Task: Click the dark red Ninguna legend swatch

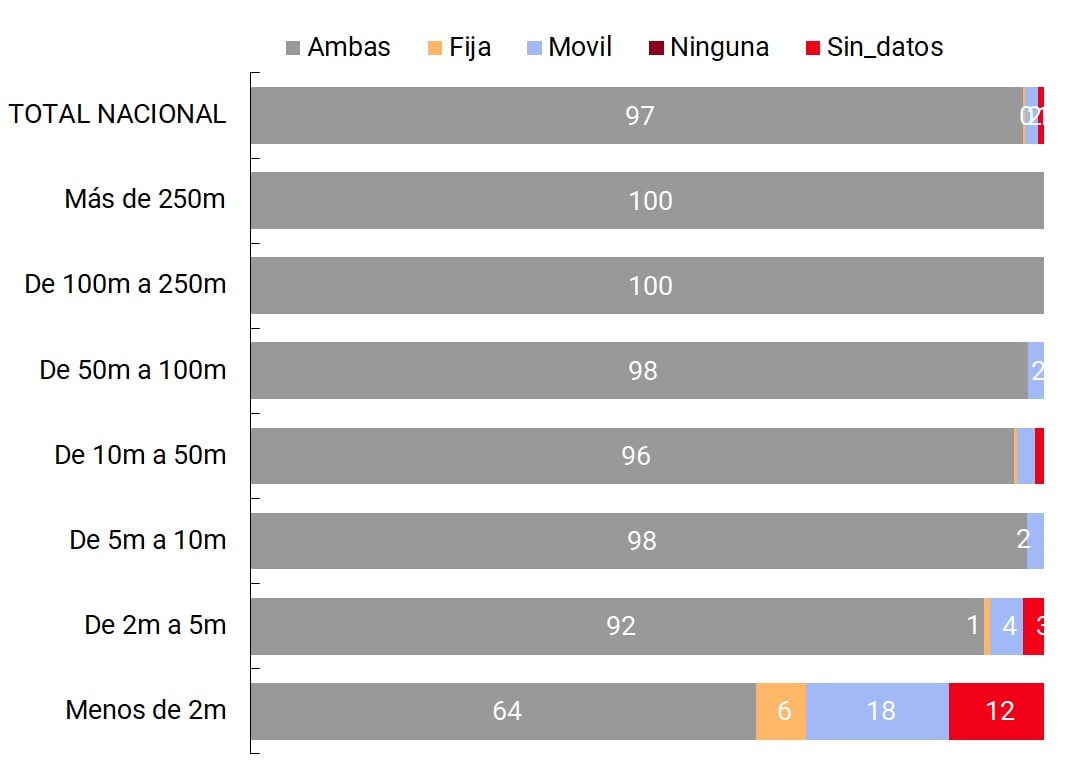Action: (x=656, y=48)
